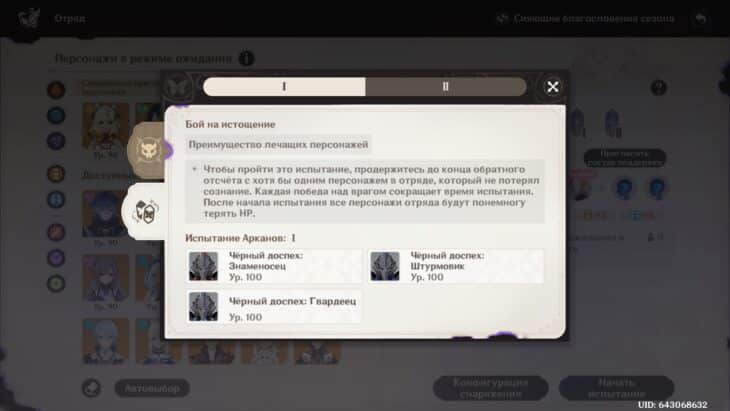730x411 pixels.
Task: Click the back arrow icon in top bar
Action: [x=701, y=19]
